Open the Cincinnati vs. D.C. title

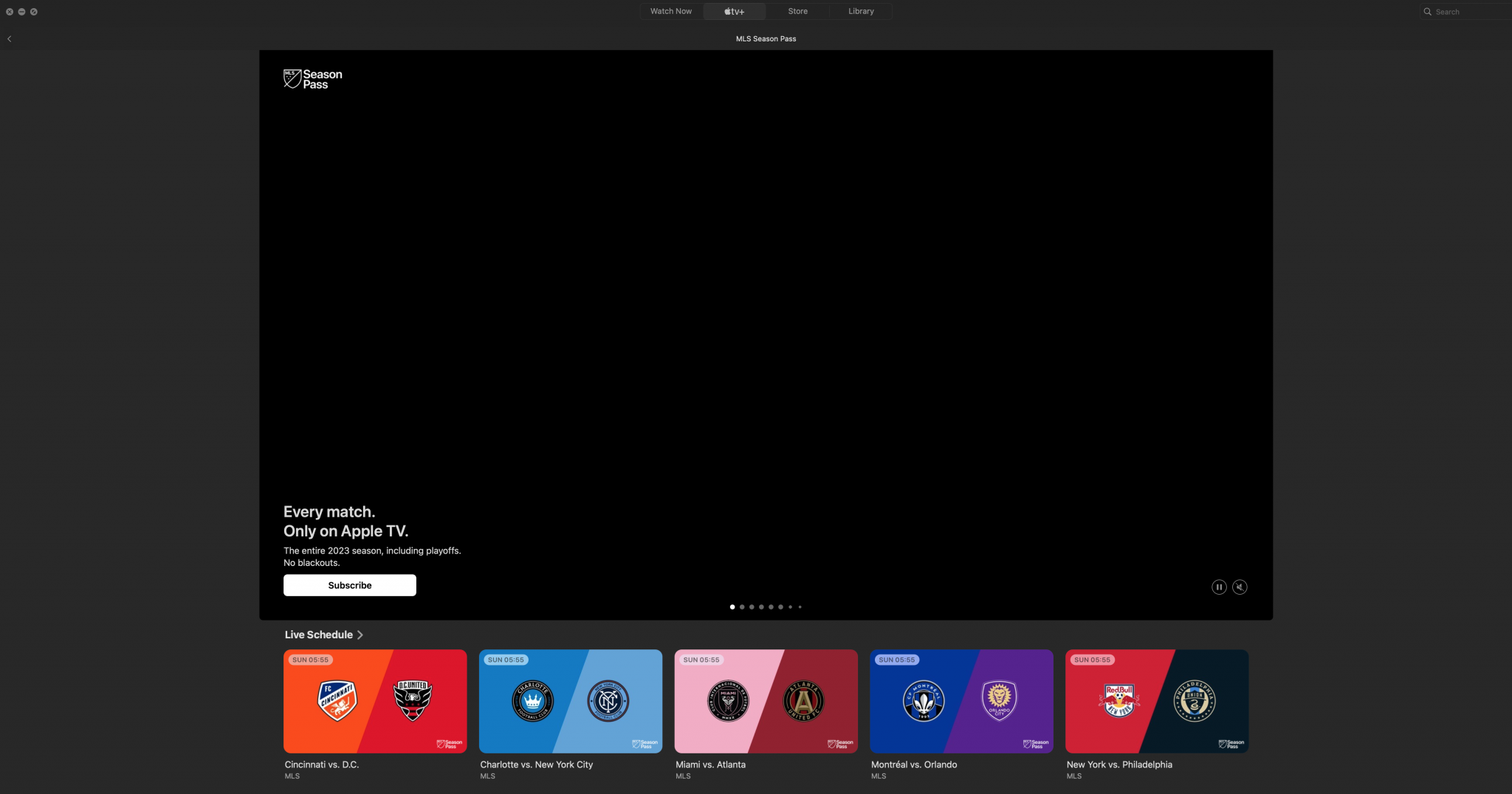pyautogui.click(x=322, y=764)
